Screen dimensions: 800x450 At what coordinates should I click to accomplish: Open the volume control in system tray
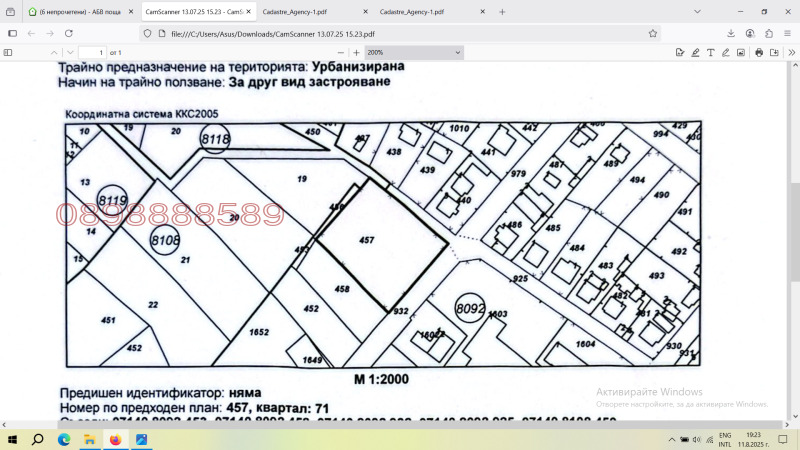pos(697,440)
